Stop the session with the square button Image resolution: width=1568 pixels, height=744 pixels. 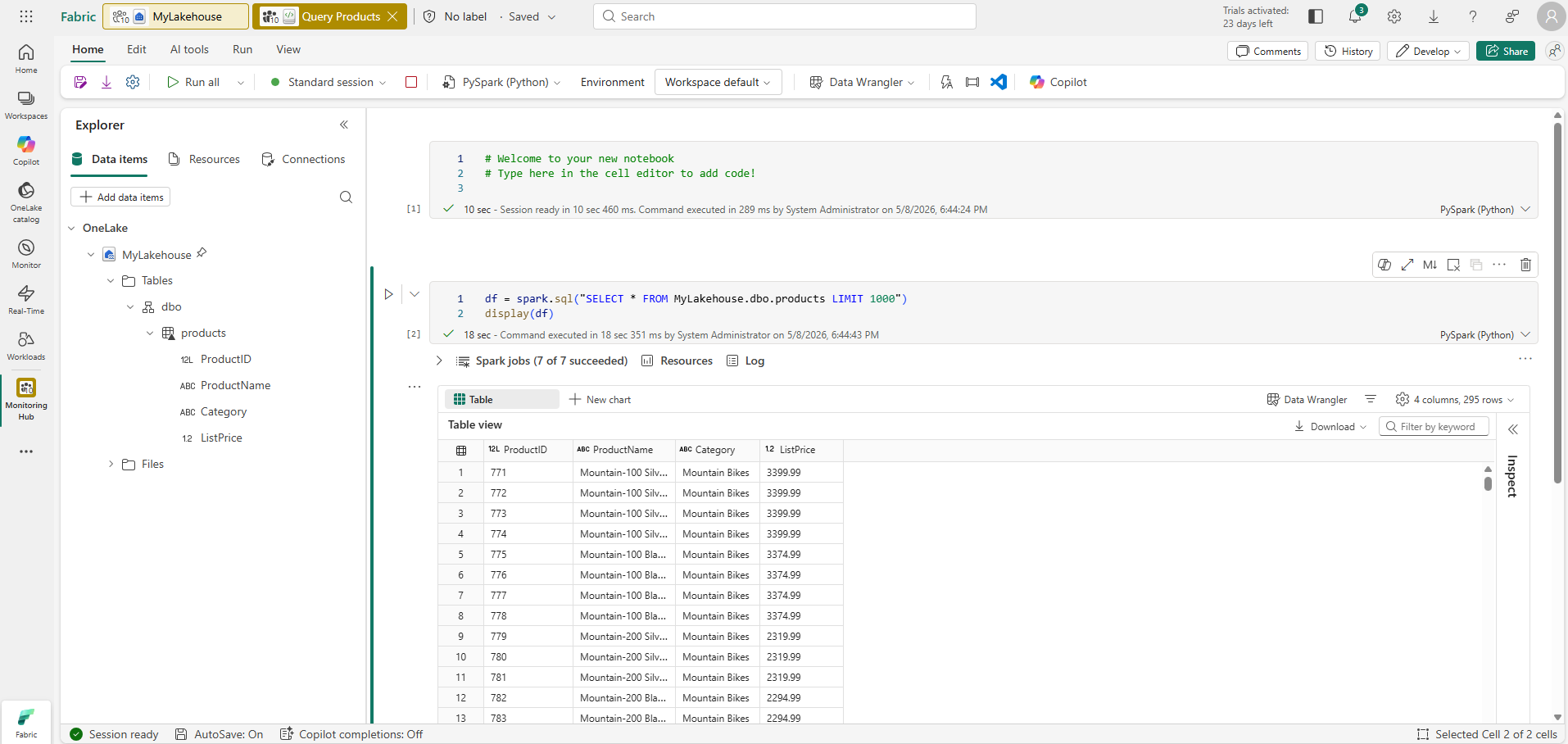click(x=411, y=82)
